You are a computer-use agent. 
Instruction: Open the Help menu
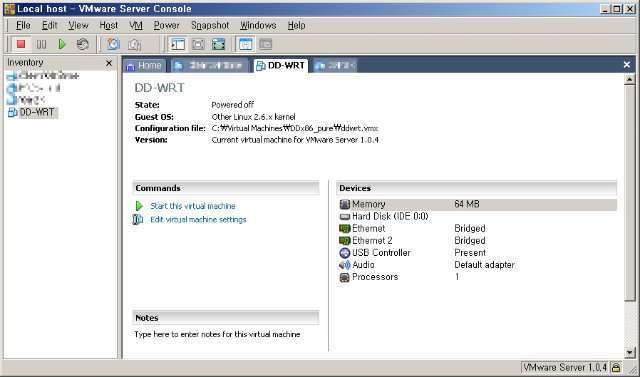(x=296, y=25)
